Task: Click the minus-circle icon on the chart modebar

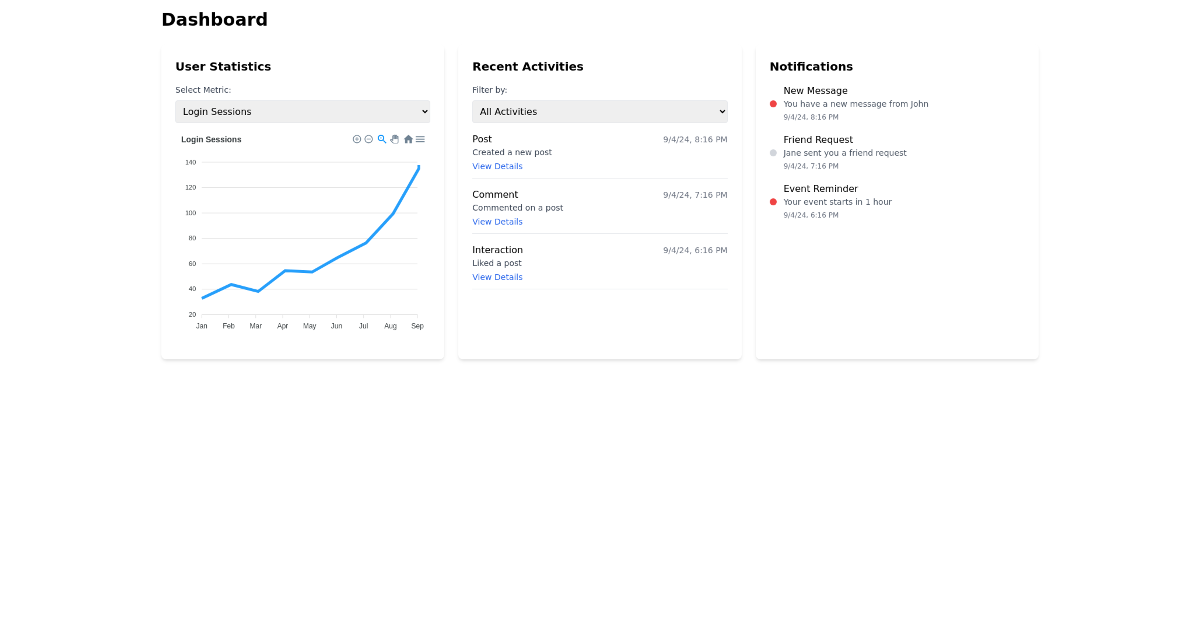Action: 368,139
